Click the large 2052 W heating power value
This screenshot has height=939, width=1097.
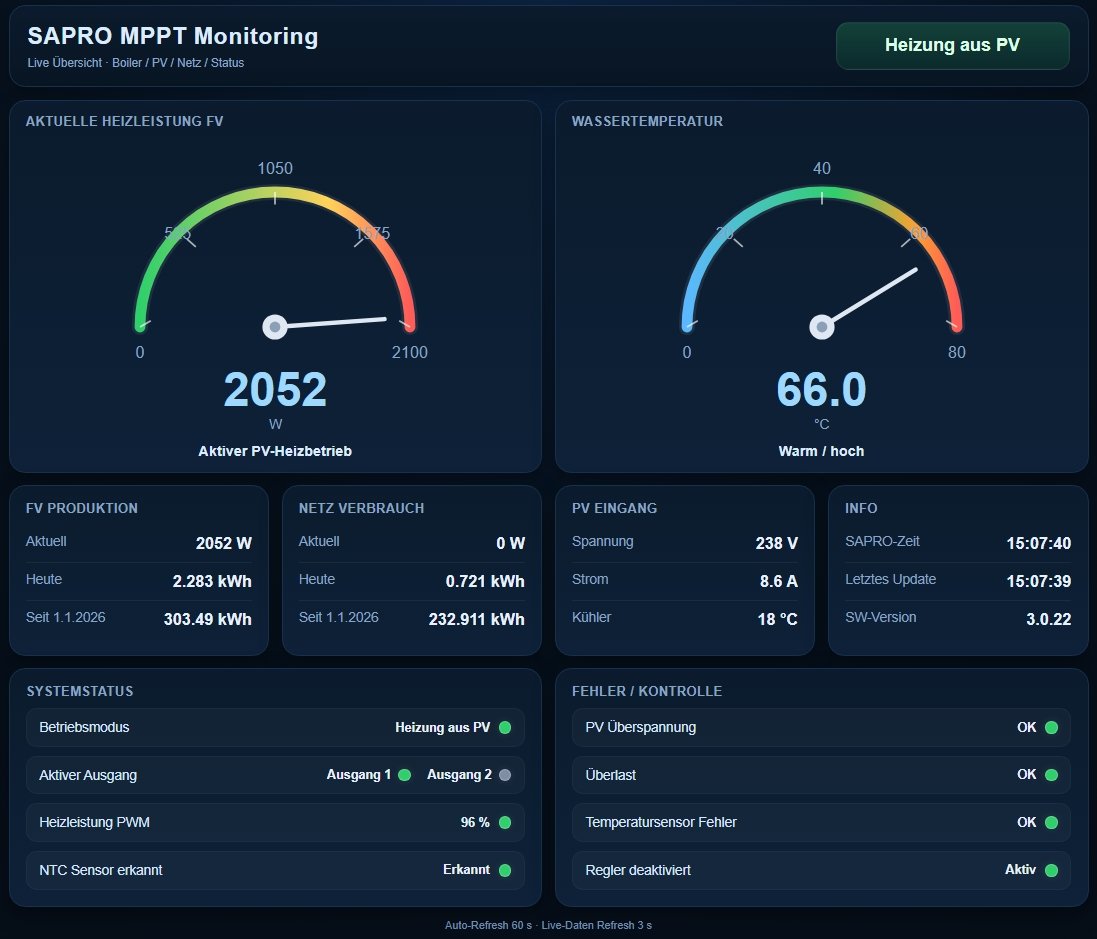[275, 390]
